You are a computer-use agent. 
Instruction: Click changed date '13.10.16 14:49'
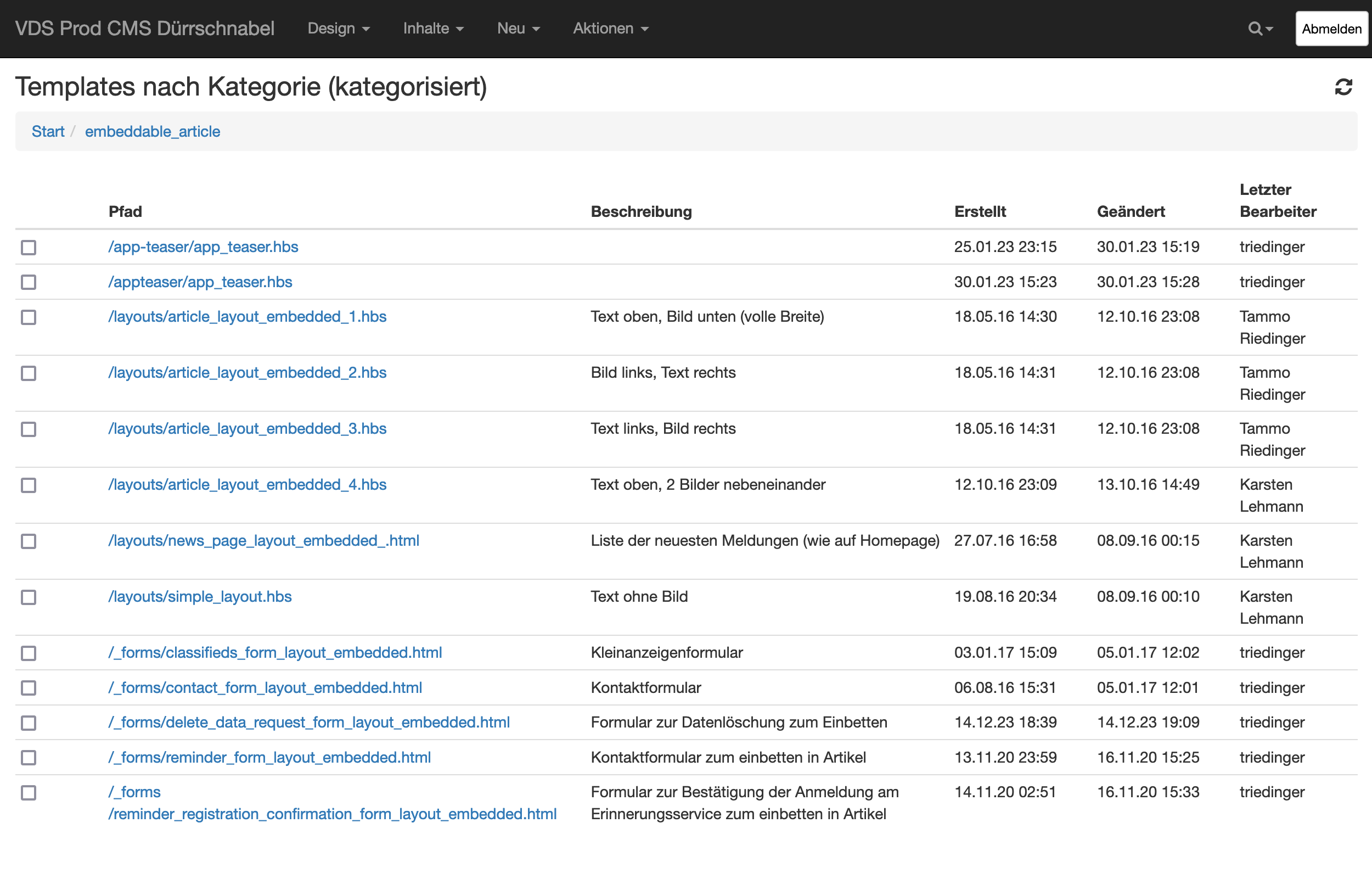tap(1148, 485)
